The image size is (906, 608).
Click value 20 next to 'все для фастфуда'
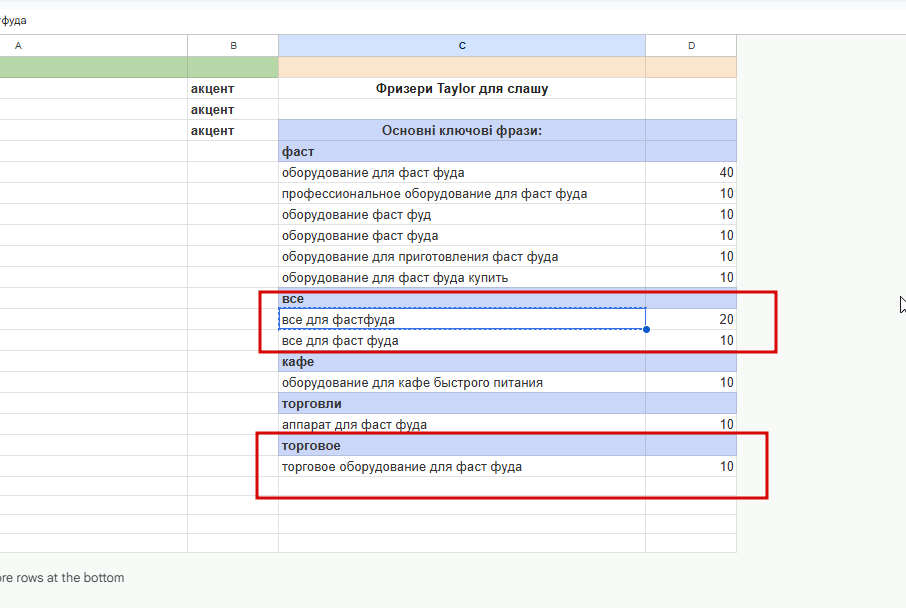tap(691, 319)
